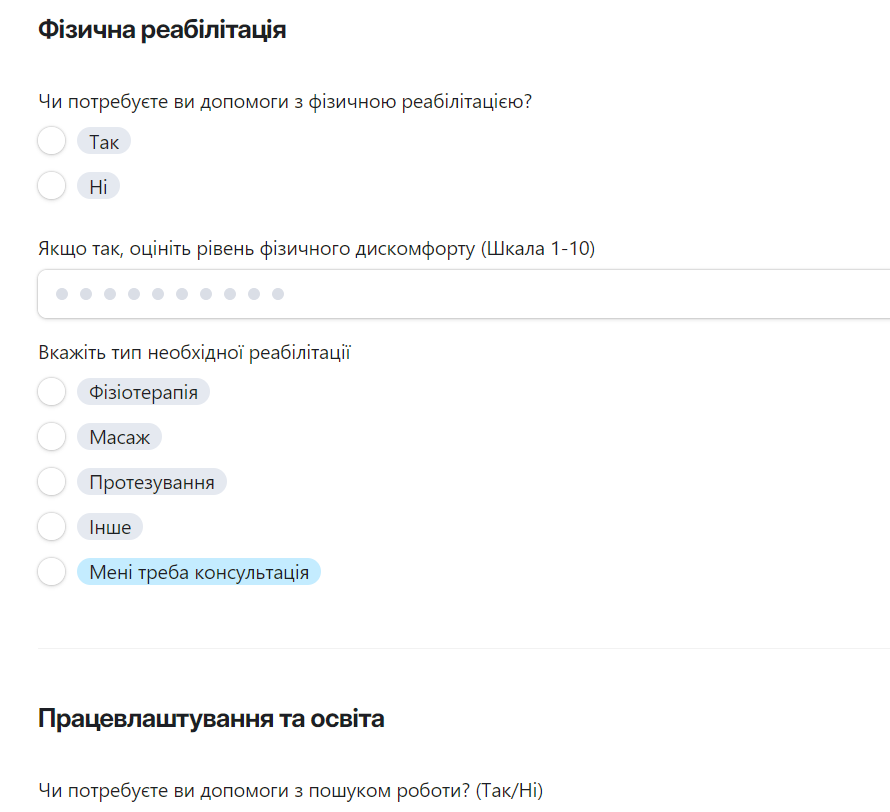Click the "Фізіотерапія" label chip
This screenshot has width=890, height=812.
click(x=143, y=391)
